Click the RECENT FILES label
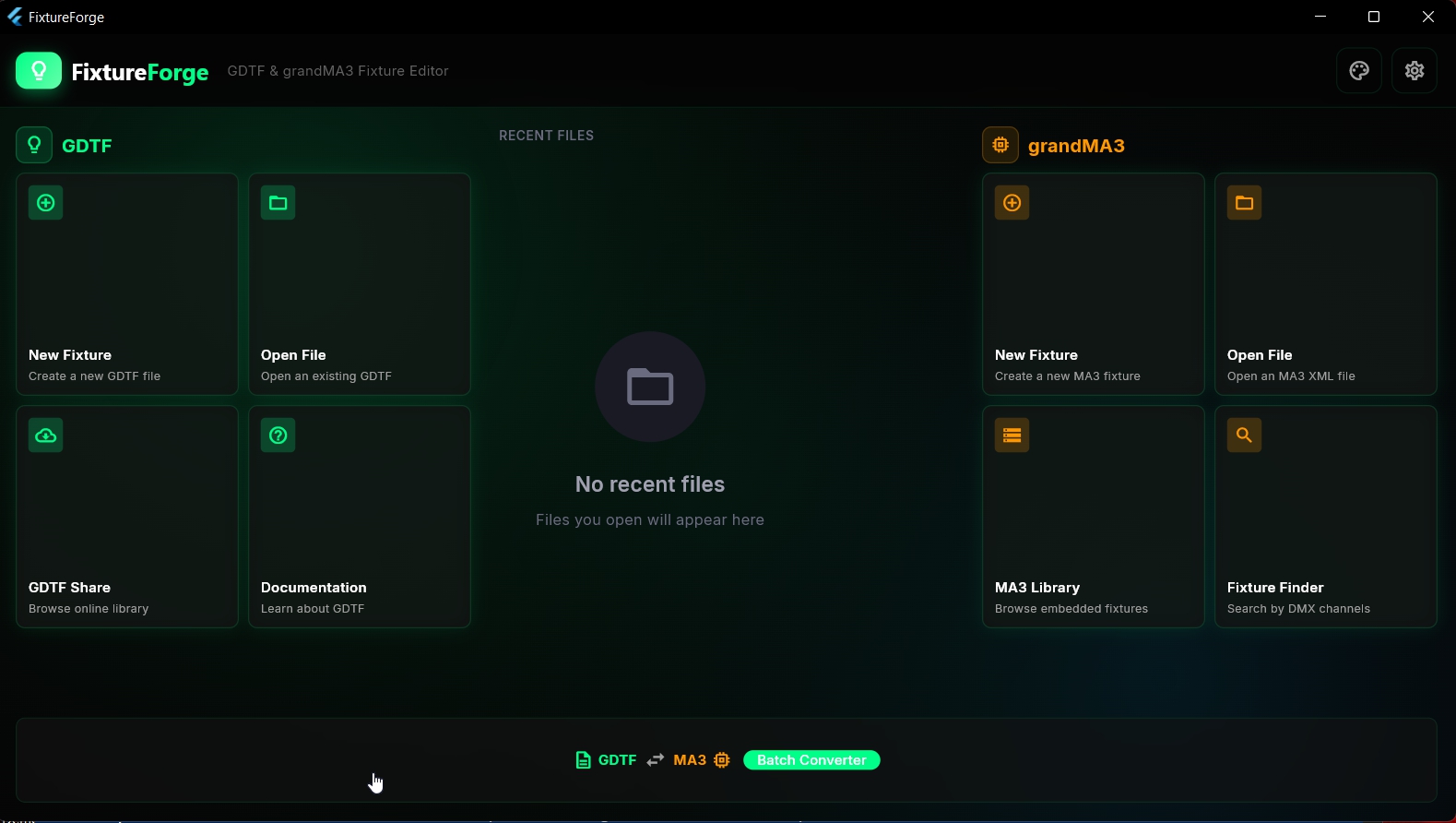The image size is (1456, 823). (546, 136)
